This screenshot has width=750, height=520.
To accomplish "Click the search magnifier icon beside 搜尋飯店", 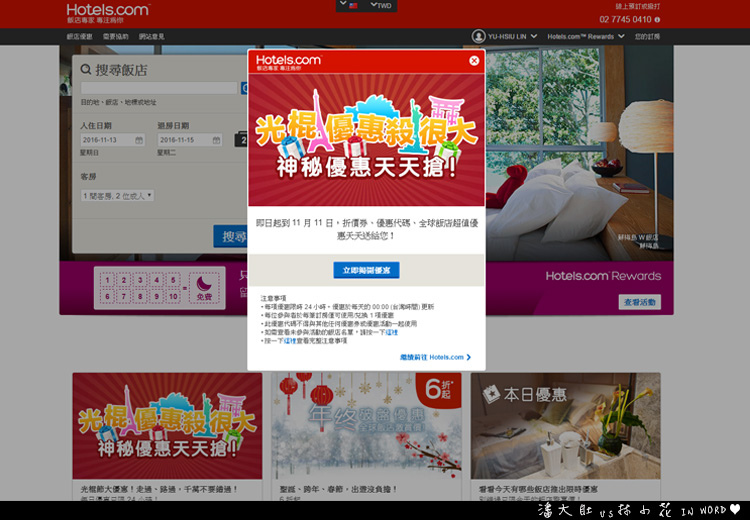I will [86, 69].
